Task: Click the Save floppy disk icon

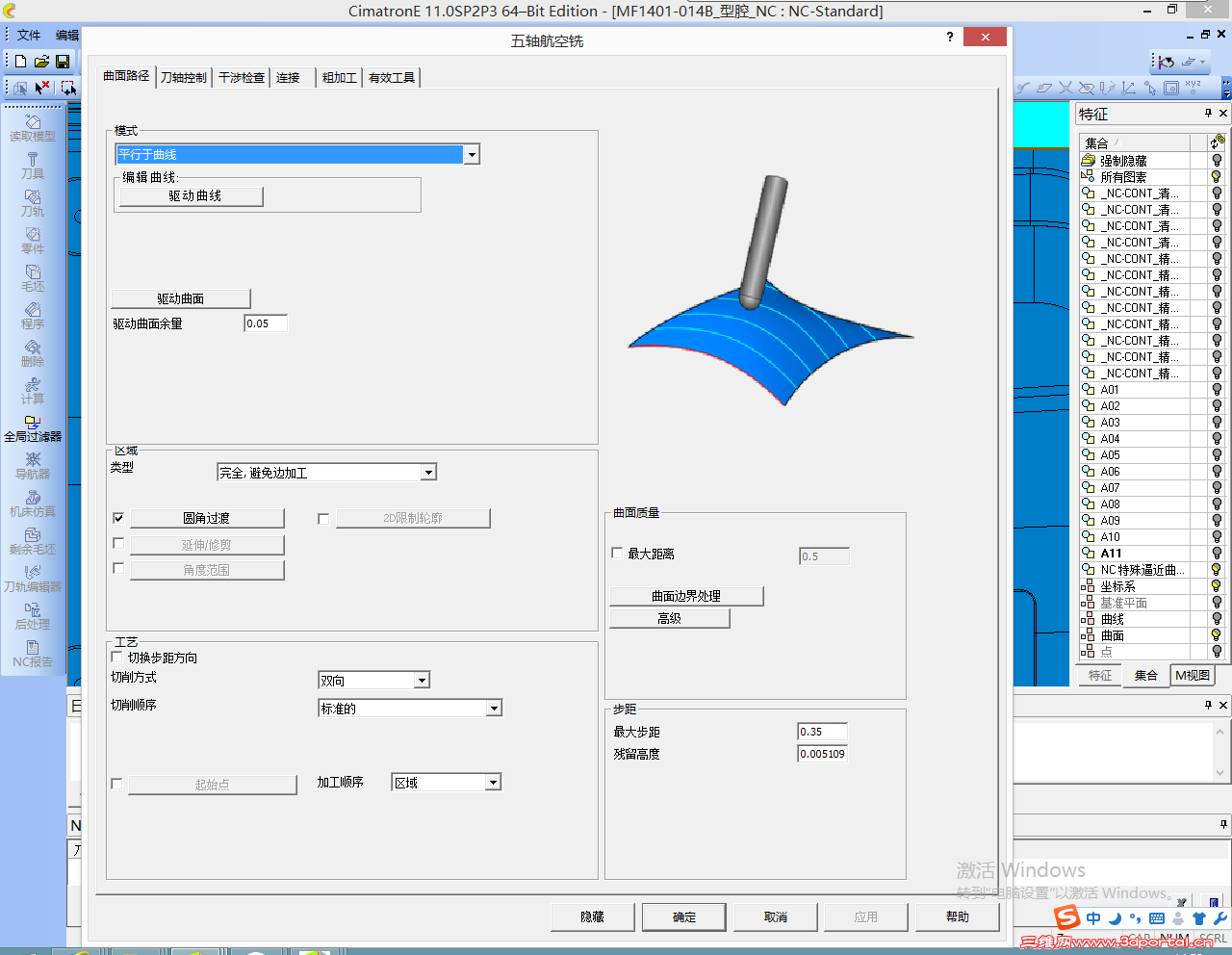Action: 63,61
